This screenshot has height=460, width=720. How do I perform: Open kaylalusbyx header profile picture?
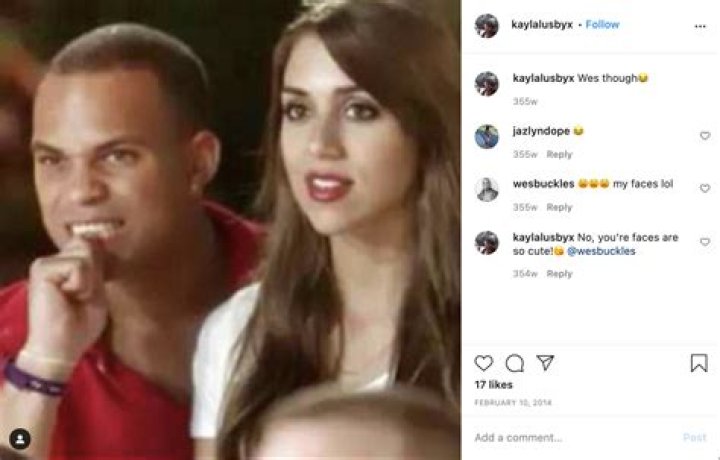coord(487,25)
